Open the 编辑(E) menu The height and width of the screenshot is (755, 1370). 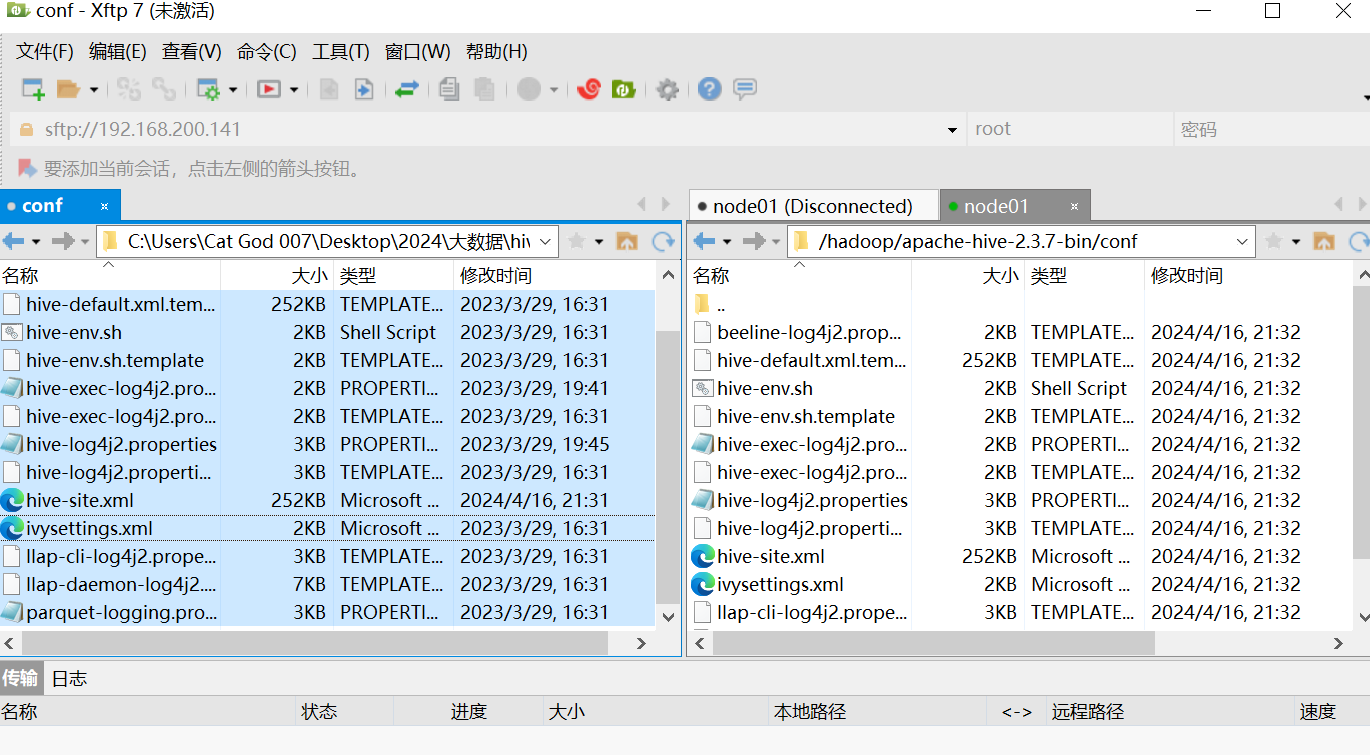[118, 52]
